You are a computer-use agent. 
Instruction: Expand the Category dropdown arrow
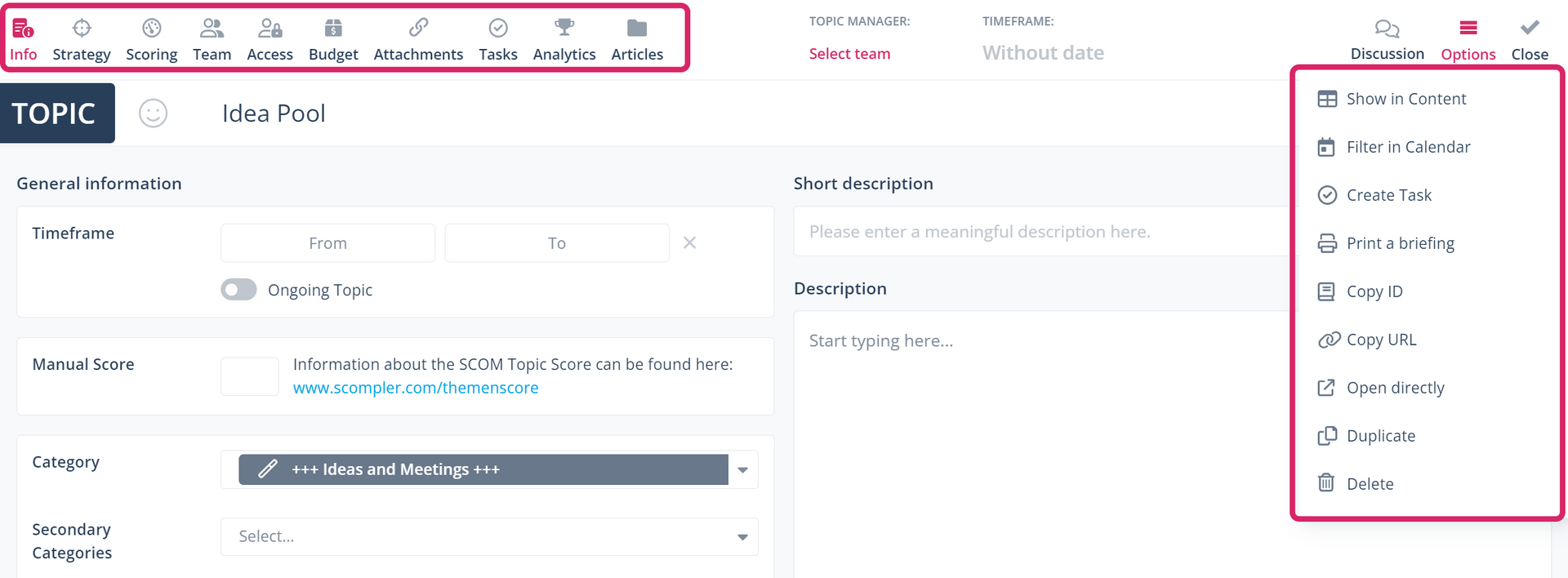(742, 469)
